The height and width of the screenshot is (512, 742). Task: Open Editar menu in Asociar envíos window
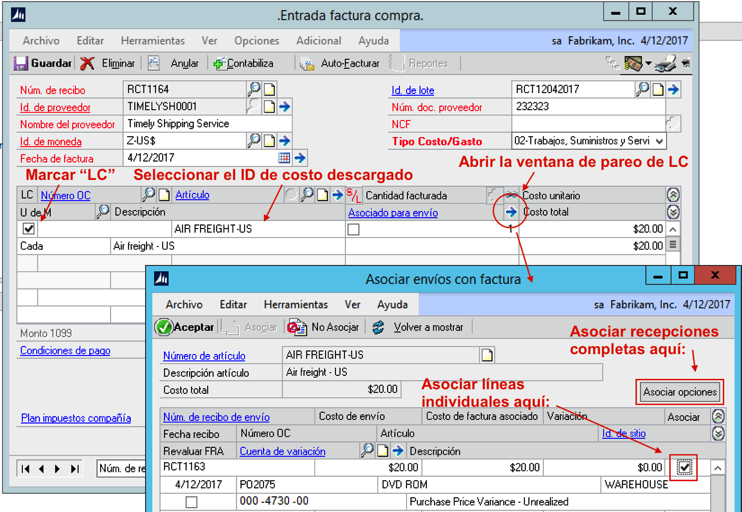(x=233, y=304)
